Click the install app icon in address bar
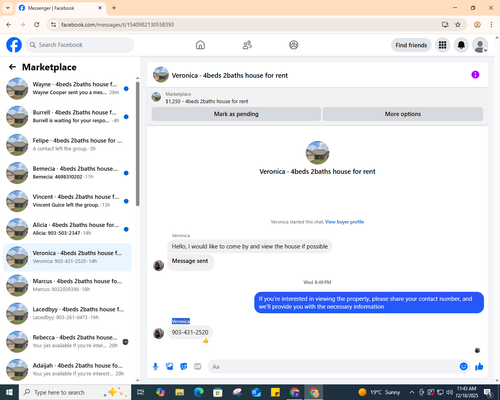Viewport: 500px width, 400px height. [445, 25]
